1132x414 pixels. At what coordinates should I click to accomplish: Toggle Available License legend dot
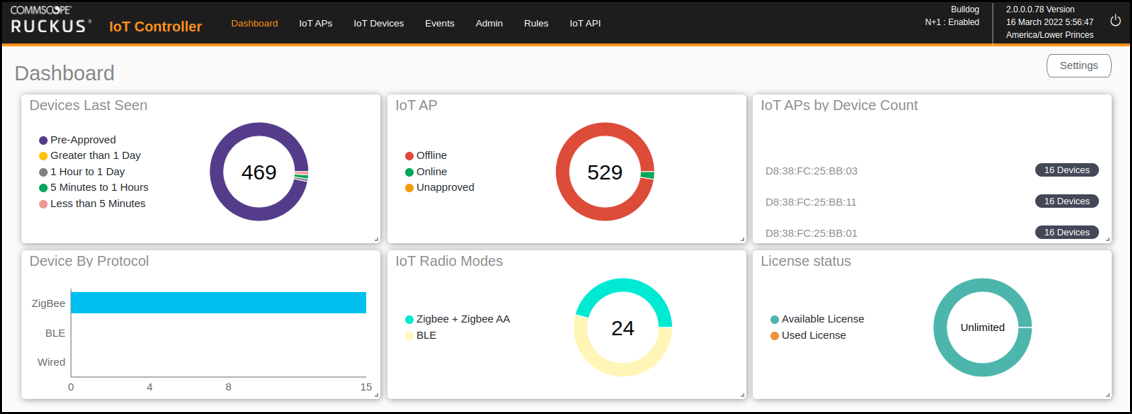coord(775,319)
